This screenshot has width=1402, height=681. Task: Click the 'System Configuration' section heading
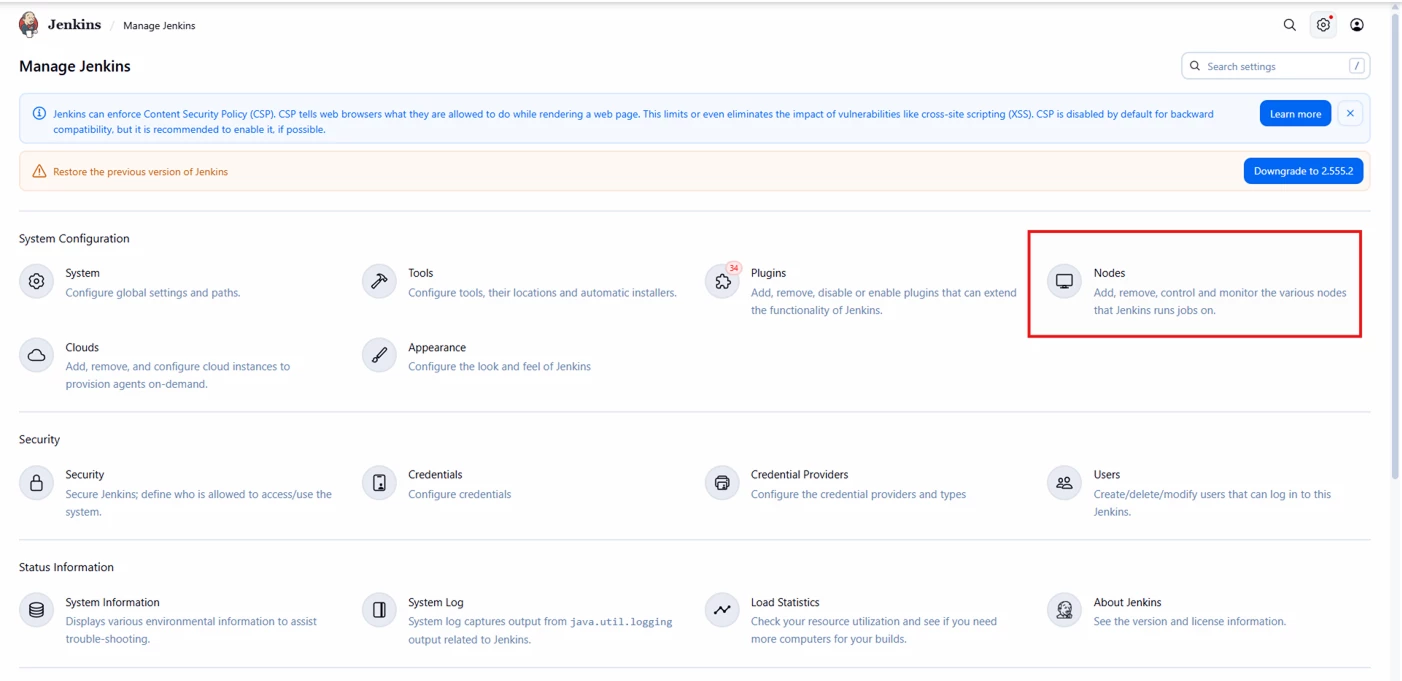(74, 239)
